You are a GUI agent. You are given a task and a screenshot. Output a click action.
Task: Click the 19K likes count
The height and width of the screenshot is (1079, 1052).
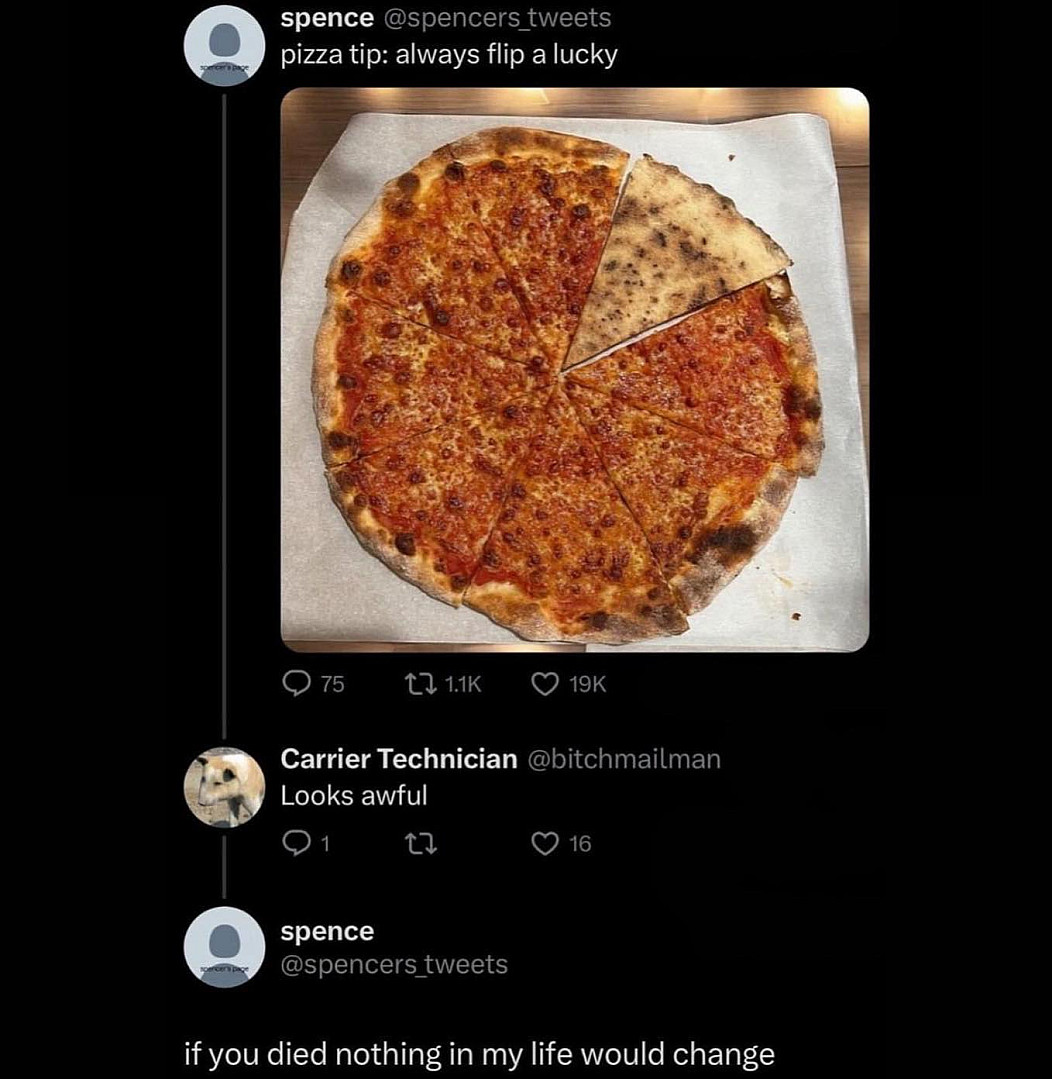tap(587, 683)
